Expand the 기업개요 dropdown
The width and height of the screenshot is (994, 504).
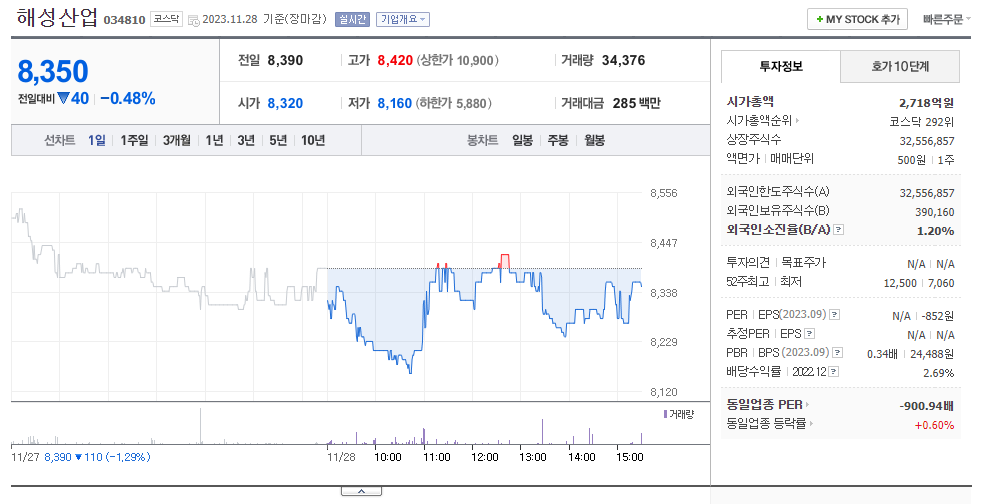[403, 19]
